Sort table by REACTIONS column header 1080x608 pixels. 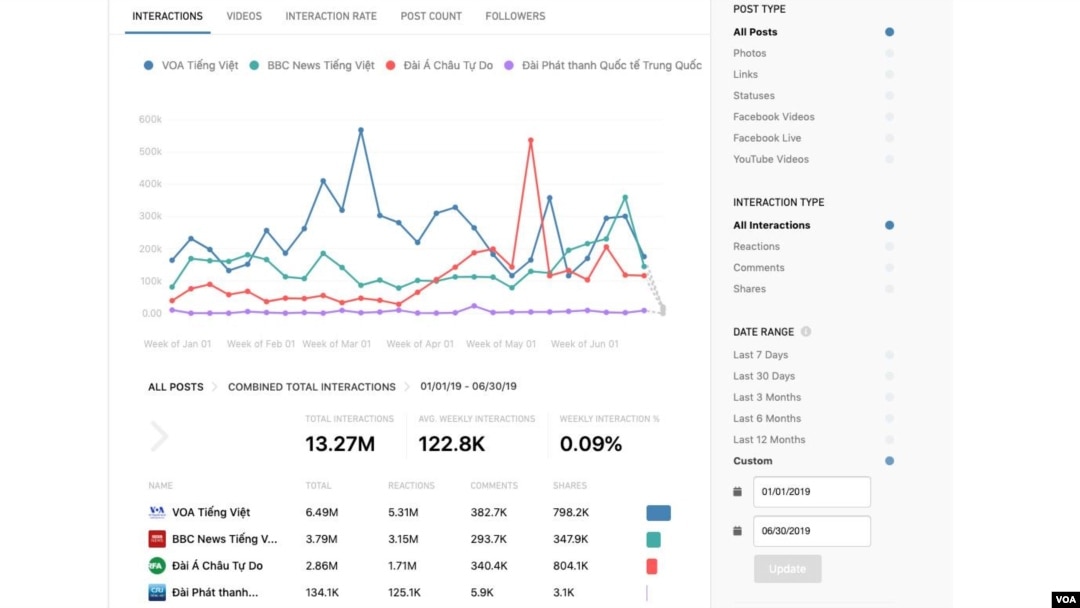coord(411,485)
